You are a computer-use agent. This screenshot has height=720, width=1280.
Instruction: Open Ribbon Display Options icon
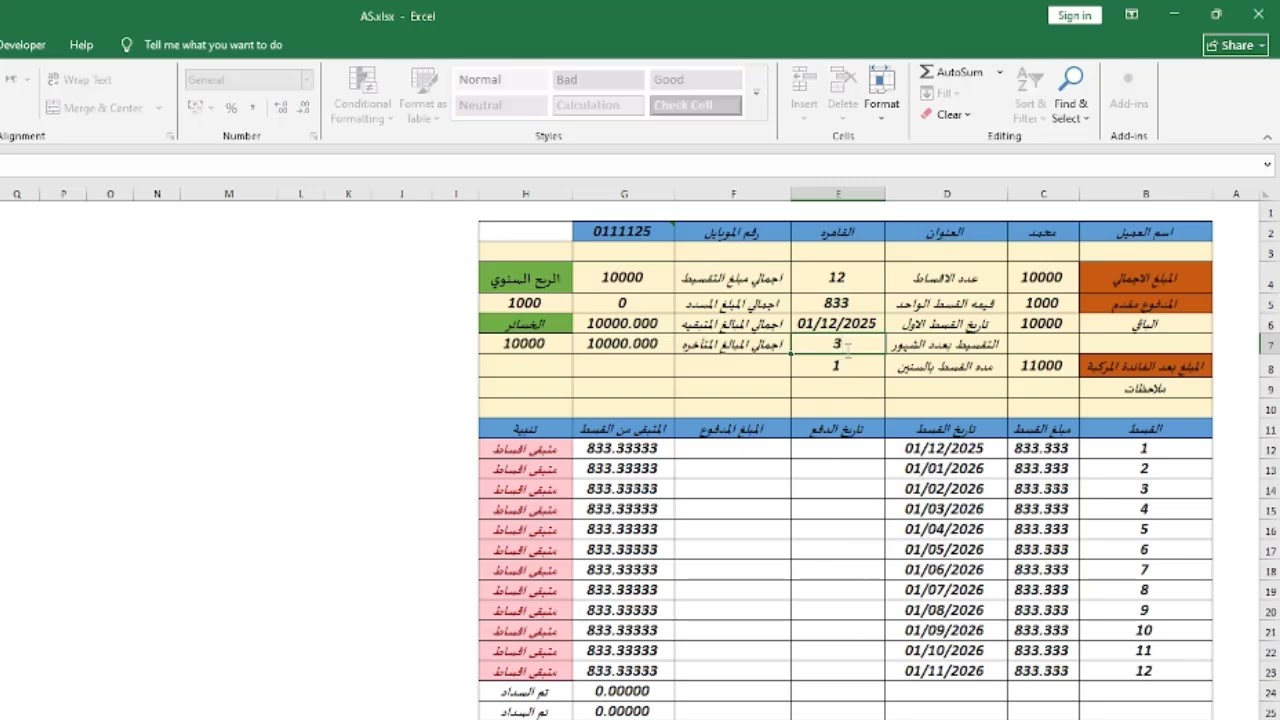[x=1131, y=15]
